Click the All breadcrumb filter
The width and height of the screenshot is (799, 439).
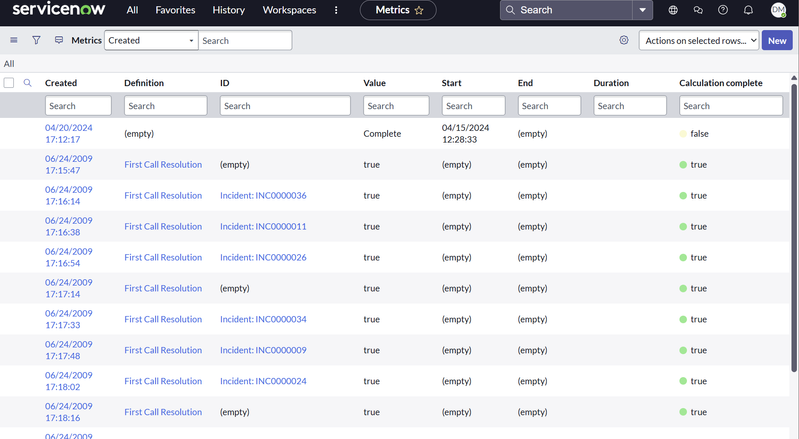pyautogui.click(x=9, y=64)
